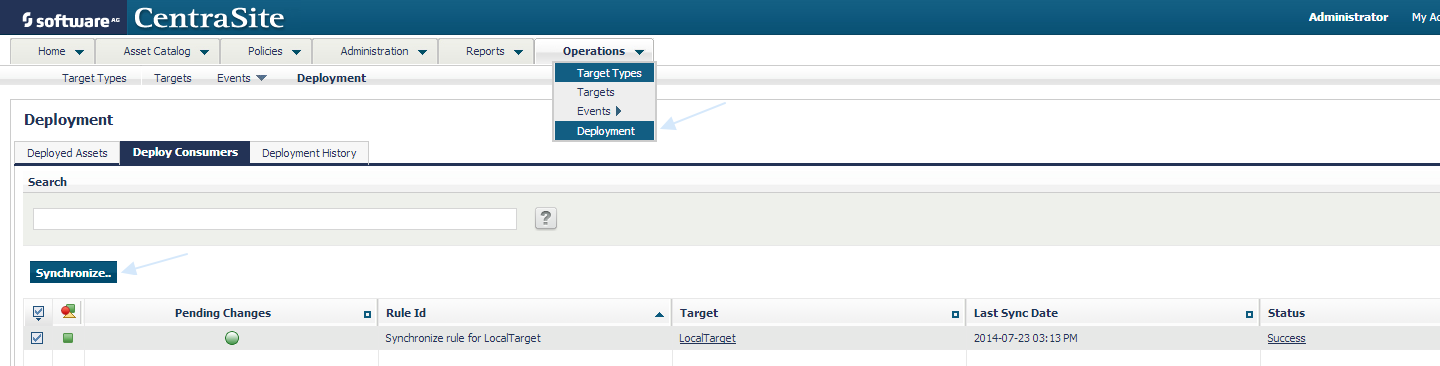1440x366 pixels.
Task: Expand Events arrow in the sub-navigation bar
Action: click(x=261, y=78)
